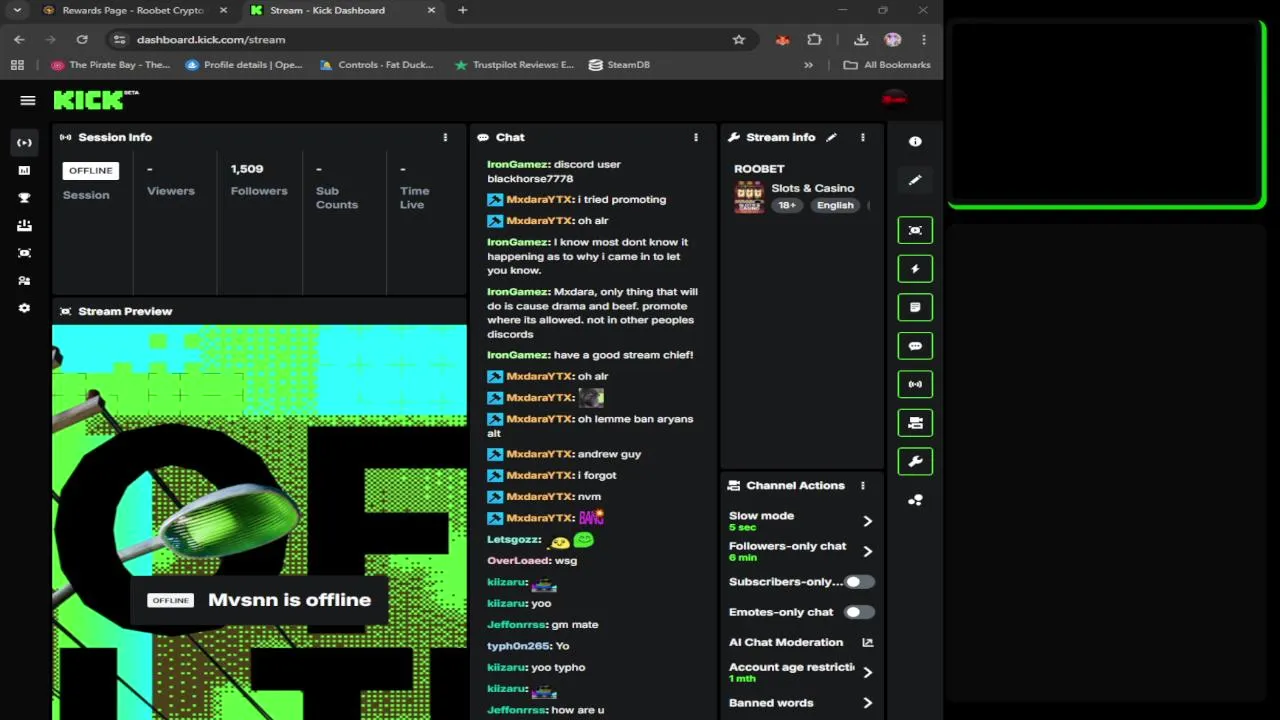
Task: Click the Stream Preview offline image
Action: click(259, 522)
